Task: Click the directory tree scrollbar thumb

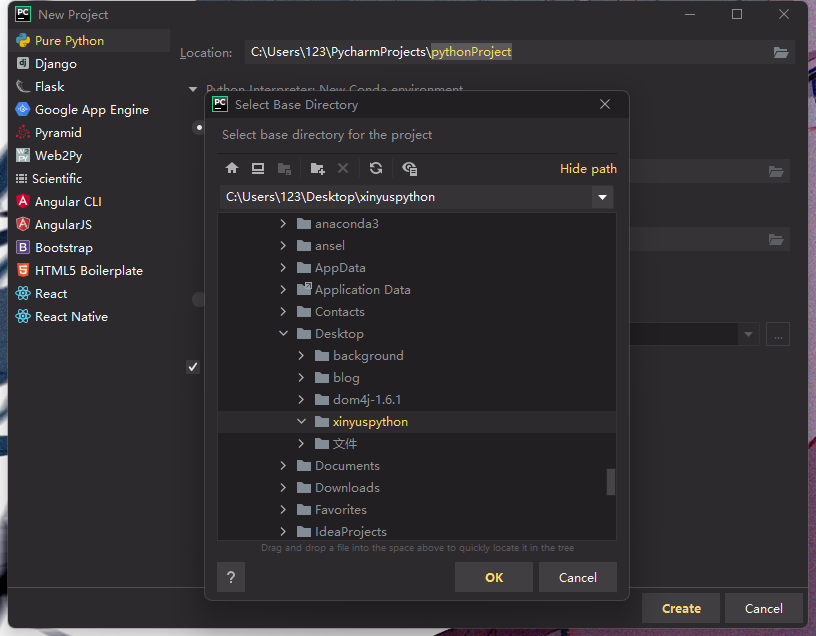Action: pos(610,482)
